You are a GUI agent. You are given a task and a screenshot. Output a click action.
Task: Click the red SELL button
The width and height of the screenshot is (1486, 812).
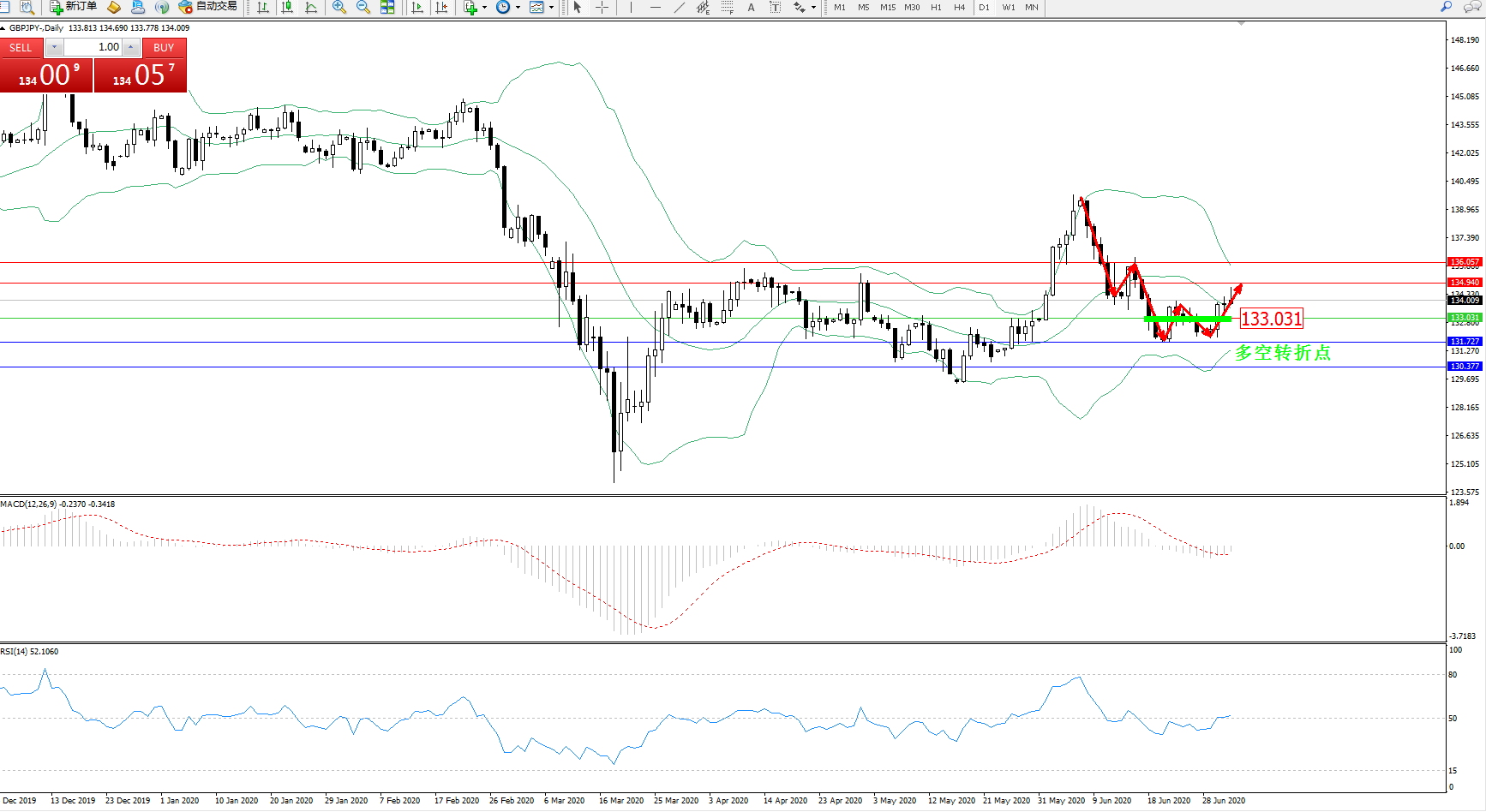tap(21, 48)
